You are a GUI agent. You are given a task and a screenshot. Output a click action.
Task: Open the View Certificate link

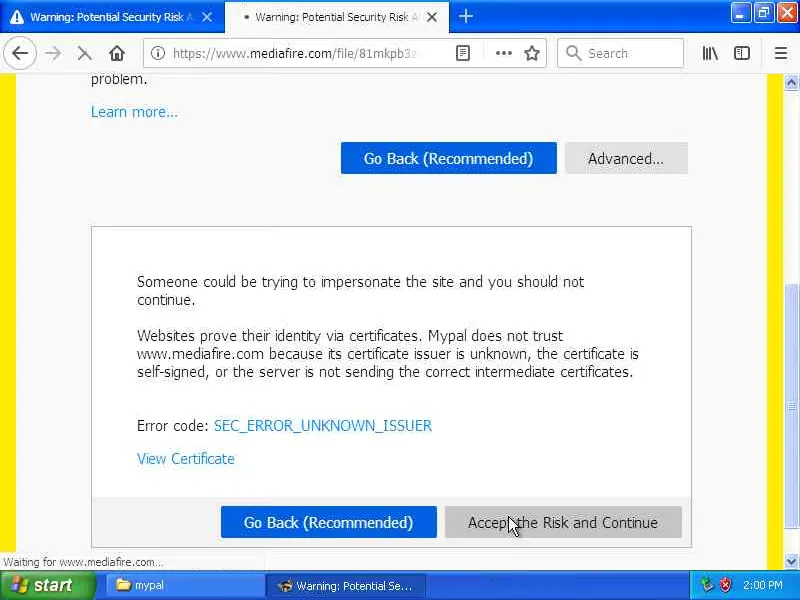tap(186, 459)
